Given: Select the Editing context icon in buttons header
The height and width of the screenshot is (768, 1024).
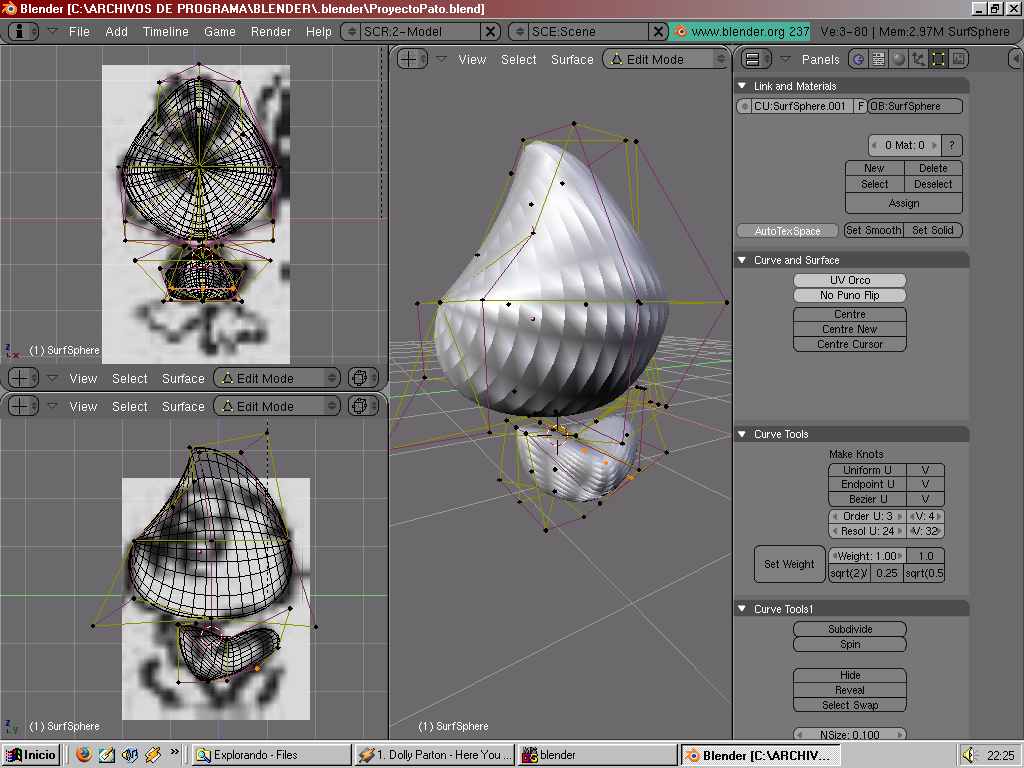Looking at the screenshot, I should (938, 59).
